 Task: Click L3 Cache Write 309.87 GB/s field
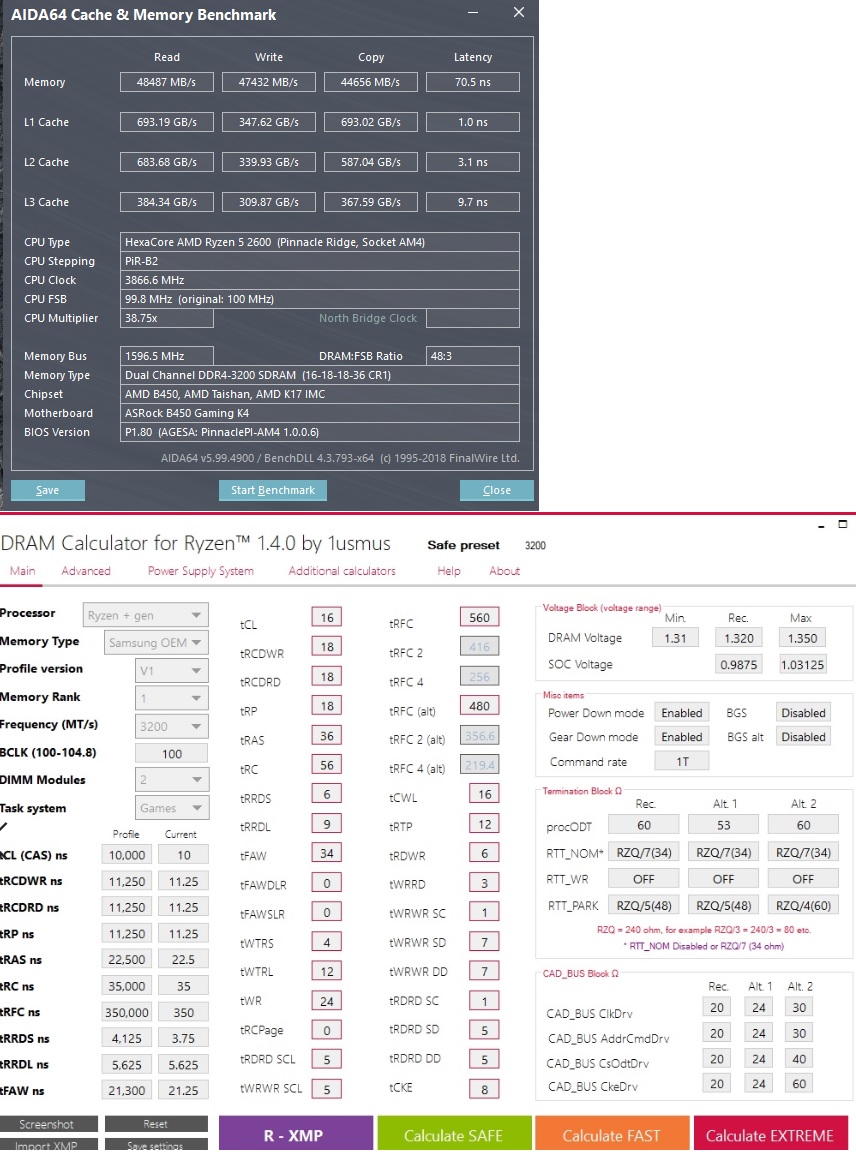[269, 202]
